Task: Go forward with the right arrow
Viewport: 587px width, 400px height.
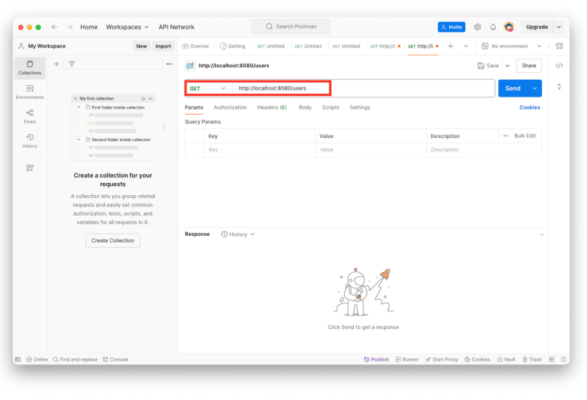Action: pos(70,27)
